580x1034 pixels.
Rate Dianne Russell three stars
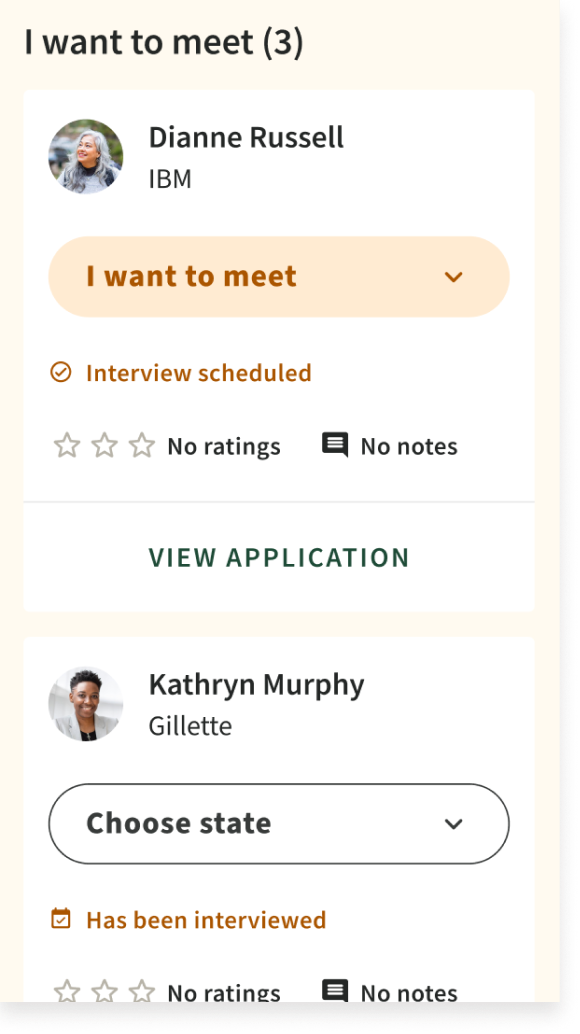pos(142,446)
